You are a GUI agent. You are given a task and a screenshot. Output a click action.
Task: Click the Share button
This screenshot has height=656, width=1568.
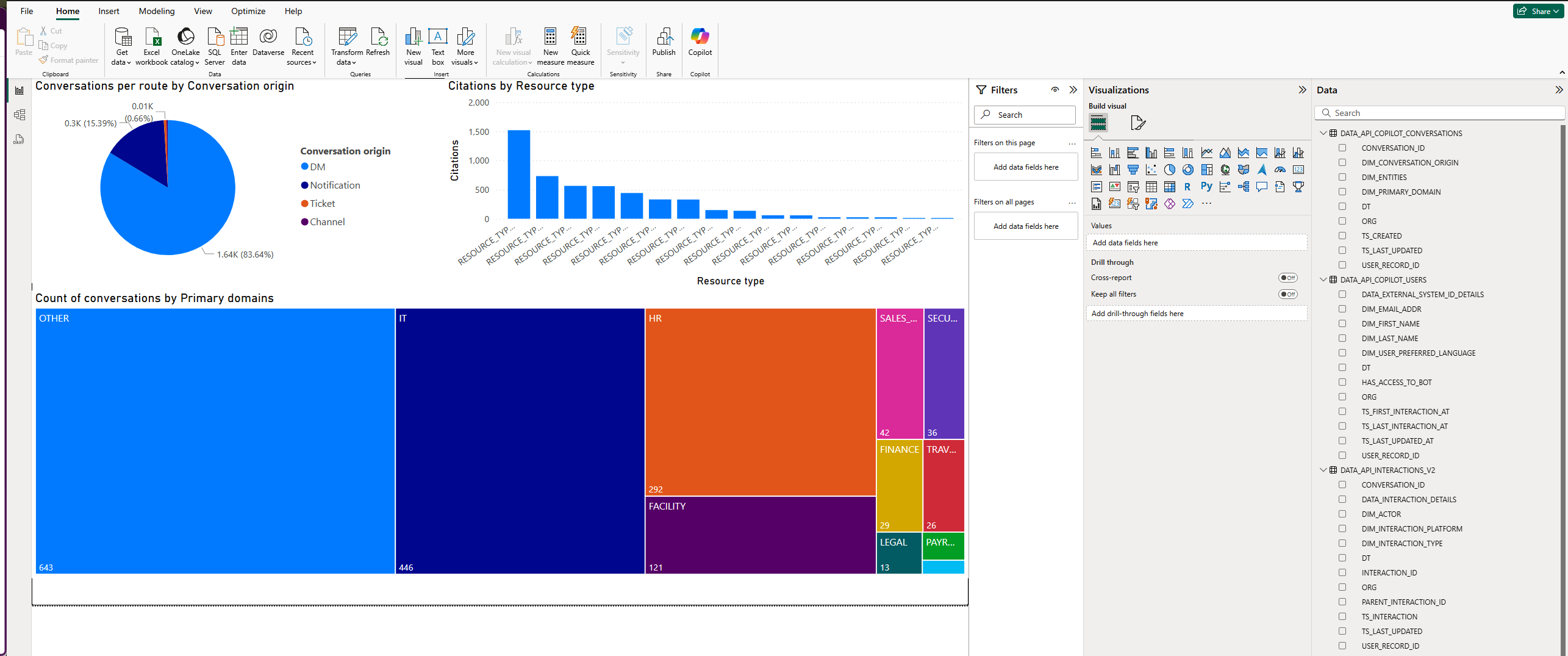tap(1538, 11)
